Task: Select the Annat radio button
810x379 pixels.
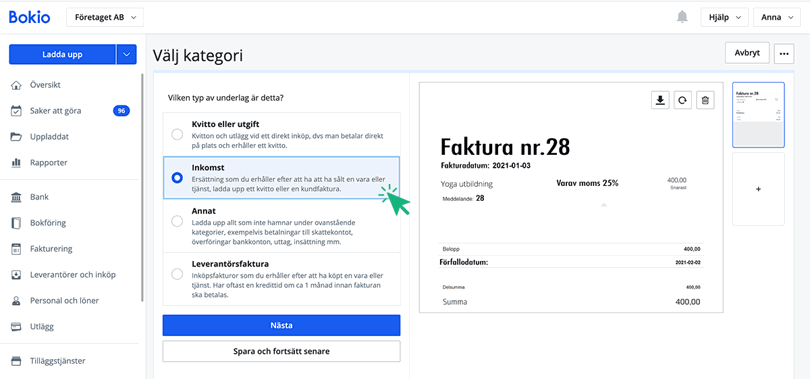Action: [177, 222]
